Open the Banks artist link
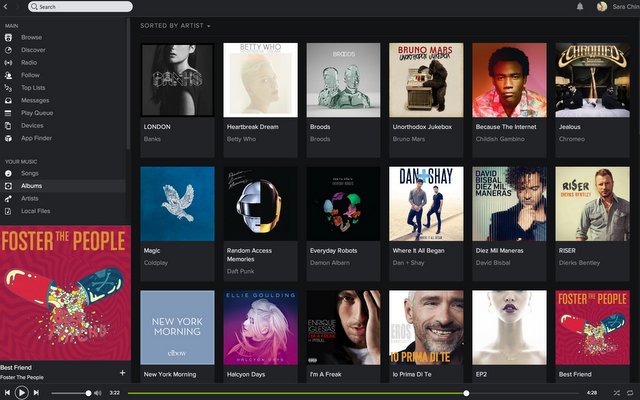 click(x=152, y=139)
